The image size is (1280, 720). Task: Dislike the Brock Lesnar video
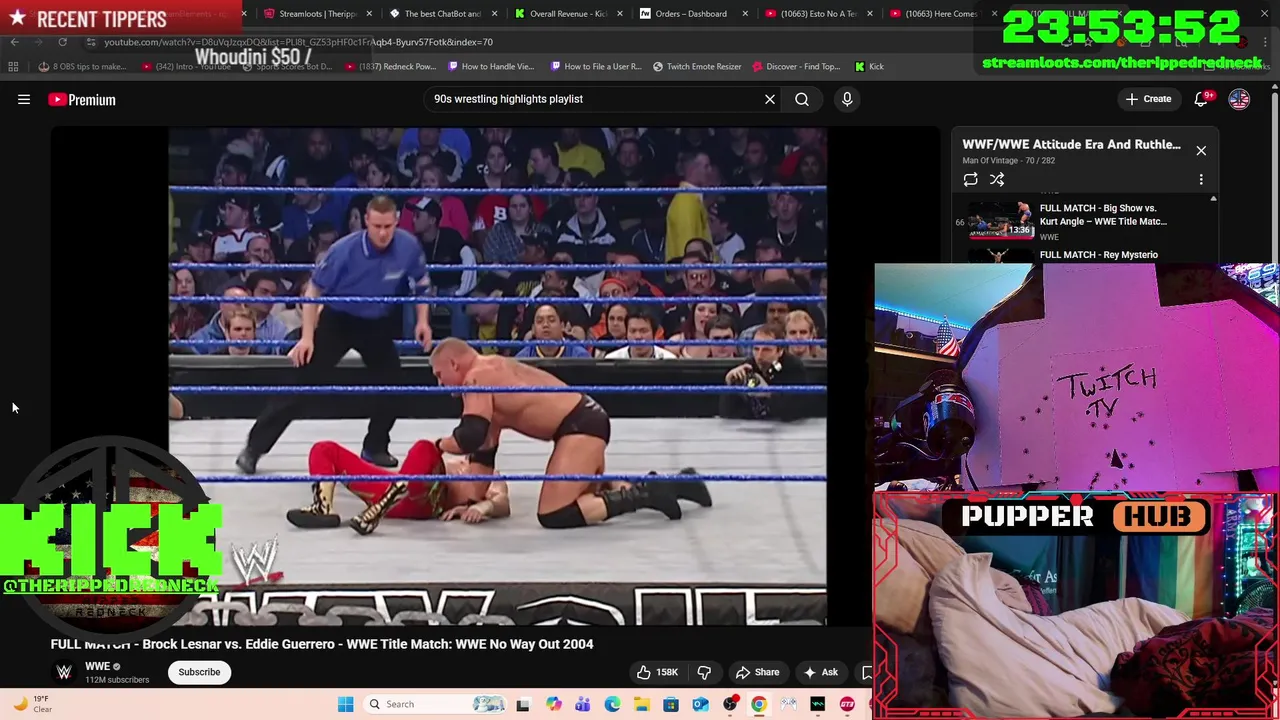[x=704, y=672]
